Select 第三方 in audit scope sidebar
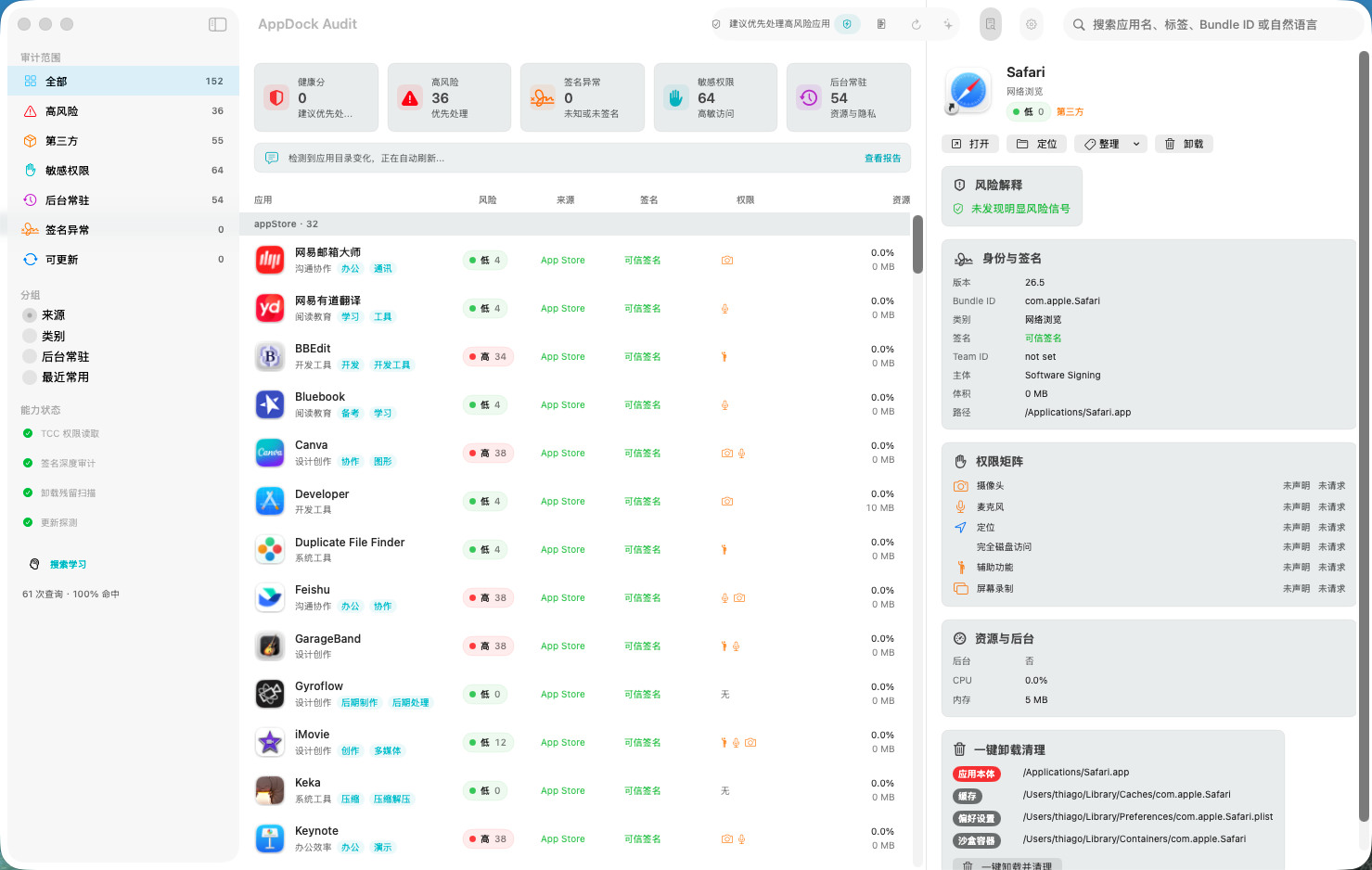1372x870 pixels. pyautogui.click(x=123, y=141)
